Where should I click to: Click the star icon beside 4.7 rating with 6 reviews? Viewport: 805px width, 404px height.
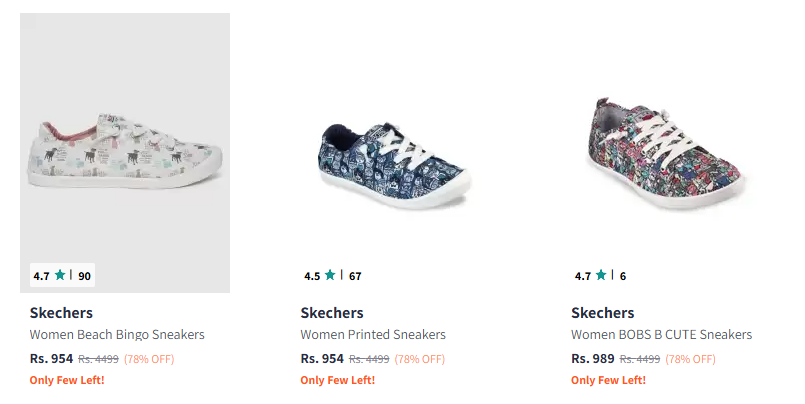click(601, 275)
